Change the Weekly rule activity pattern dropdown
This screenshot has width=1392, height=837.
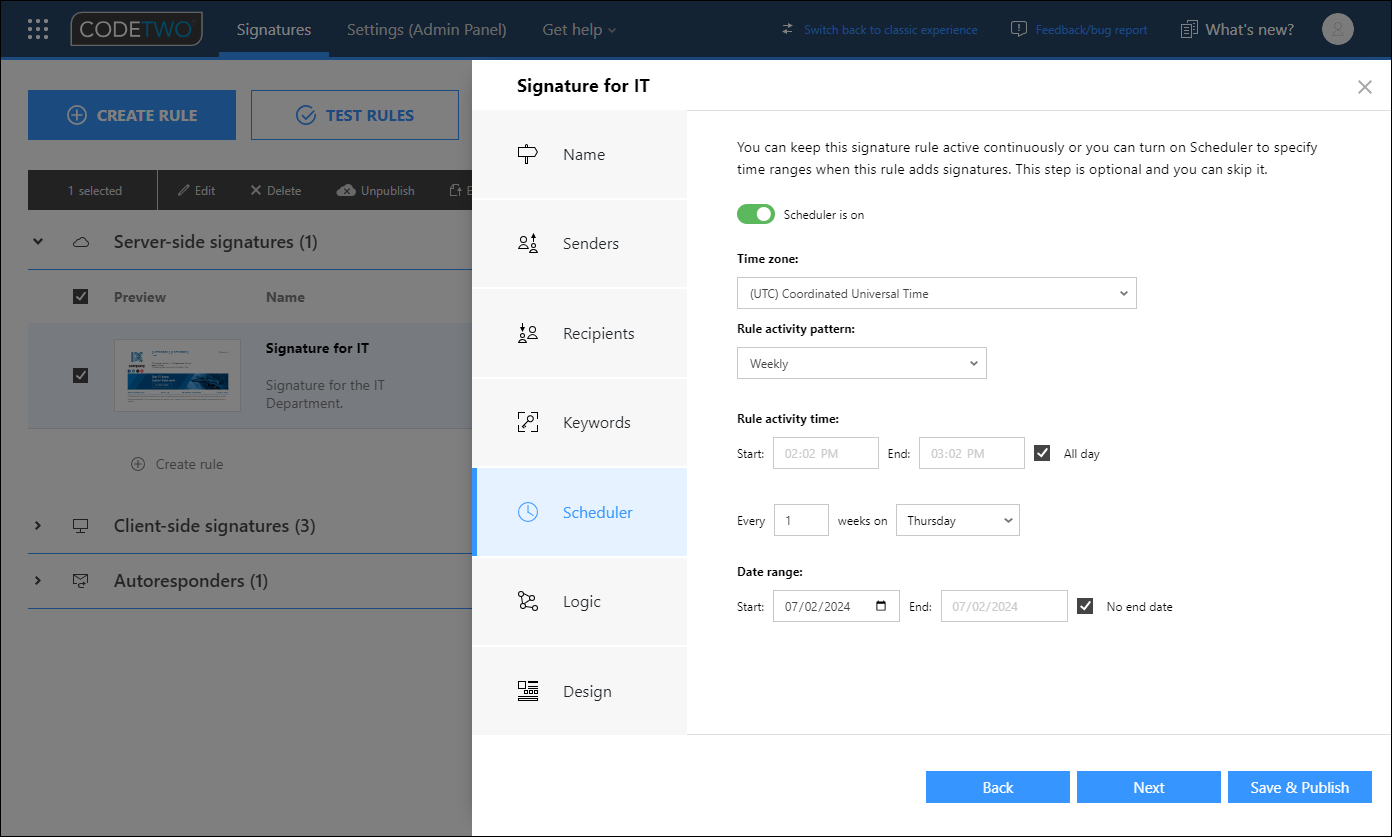861,362
